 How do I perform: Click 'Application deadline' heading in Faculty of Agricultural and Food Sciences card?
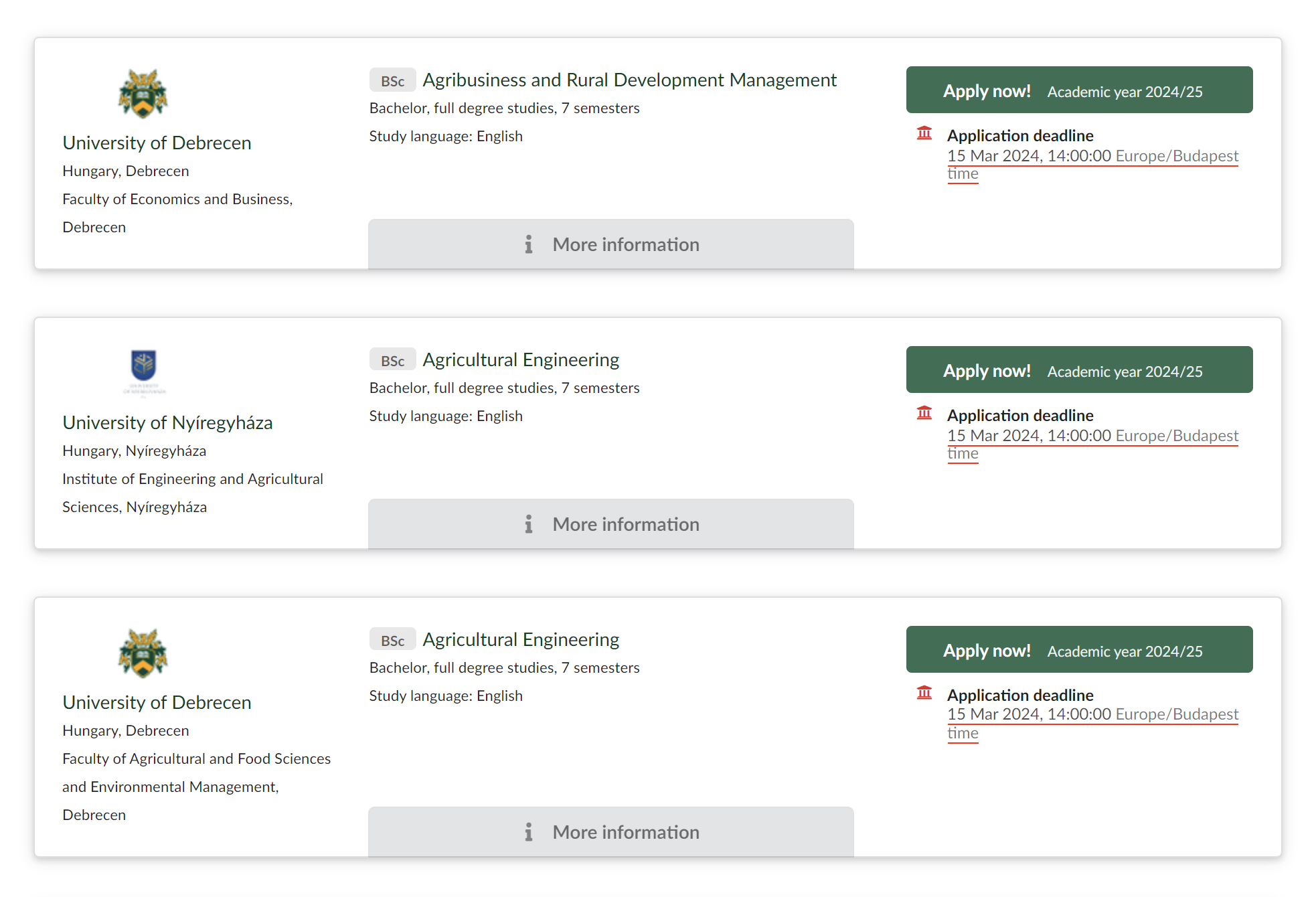[1020, 695]
